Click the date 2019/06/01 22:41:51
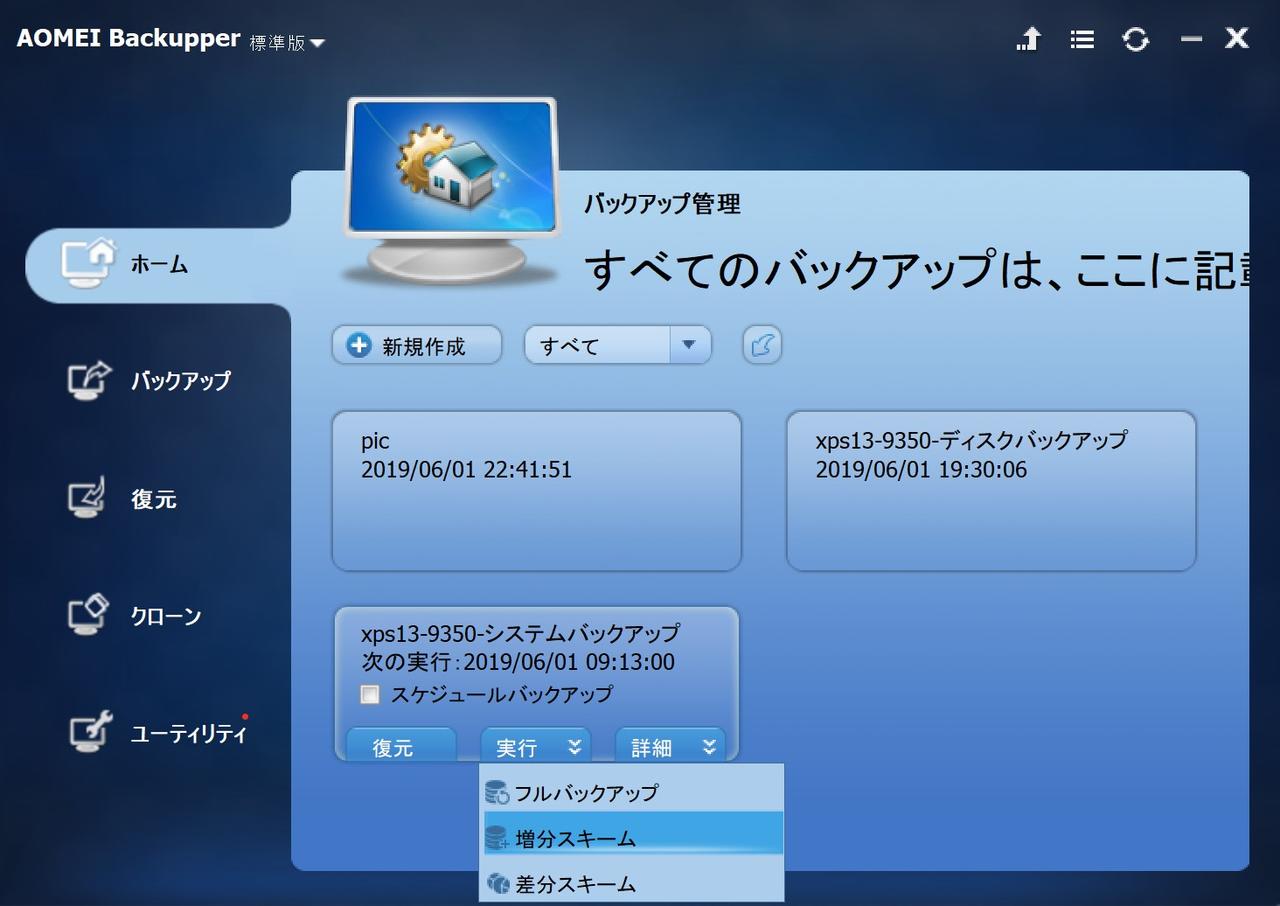 (466, 469)
